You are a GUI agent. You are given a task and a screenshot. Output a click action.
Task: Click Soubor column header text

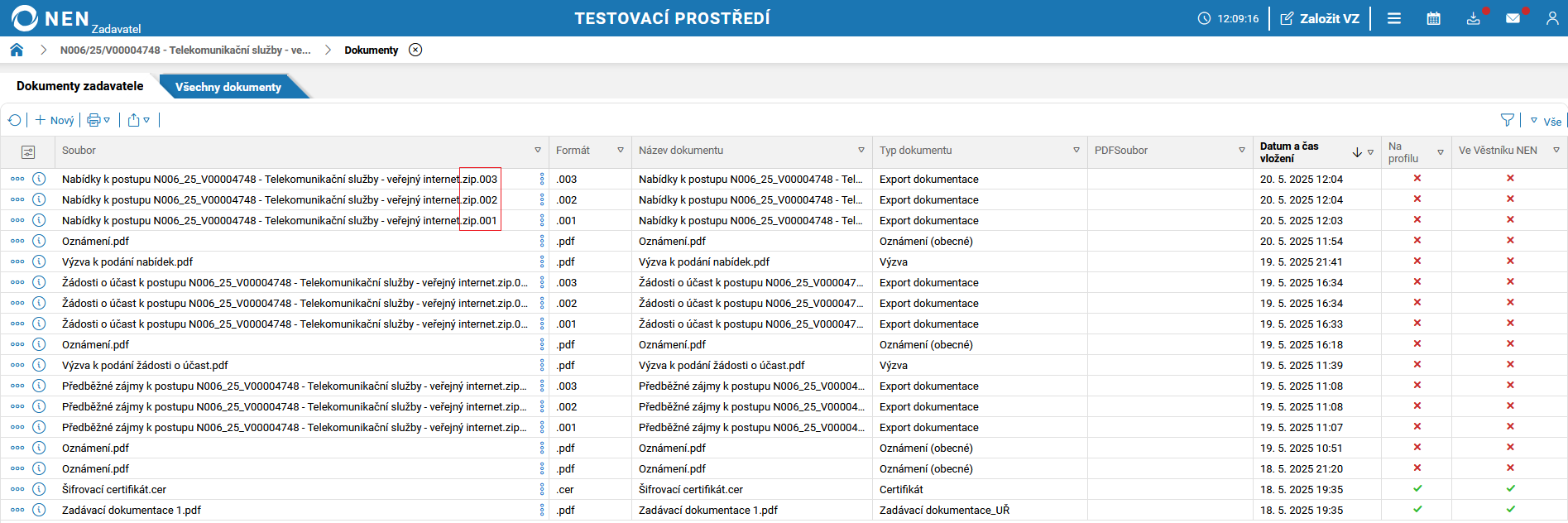tap(79, 151)
